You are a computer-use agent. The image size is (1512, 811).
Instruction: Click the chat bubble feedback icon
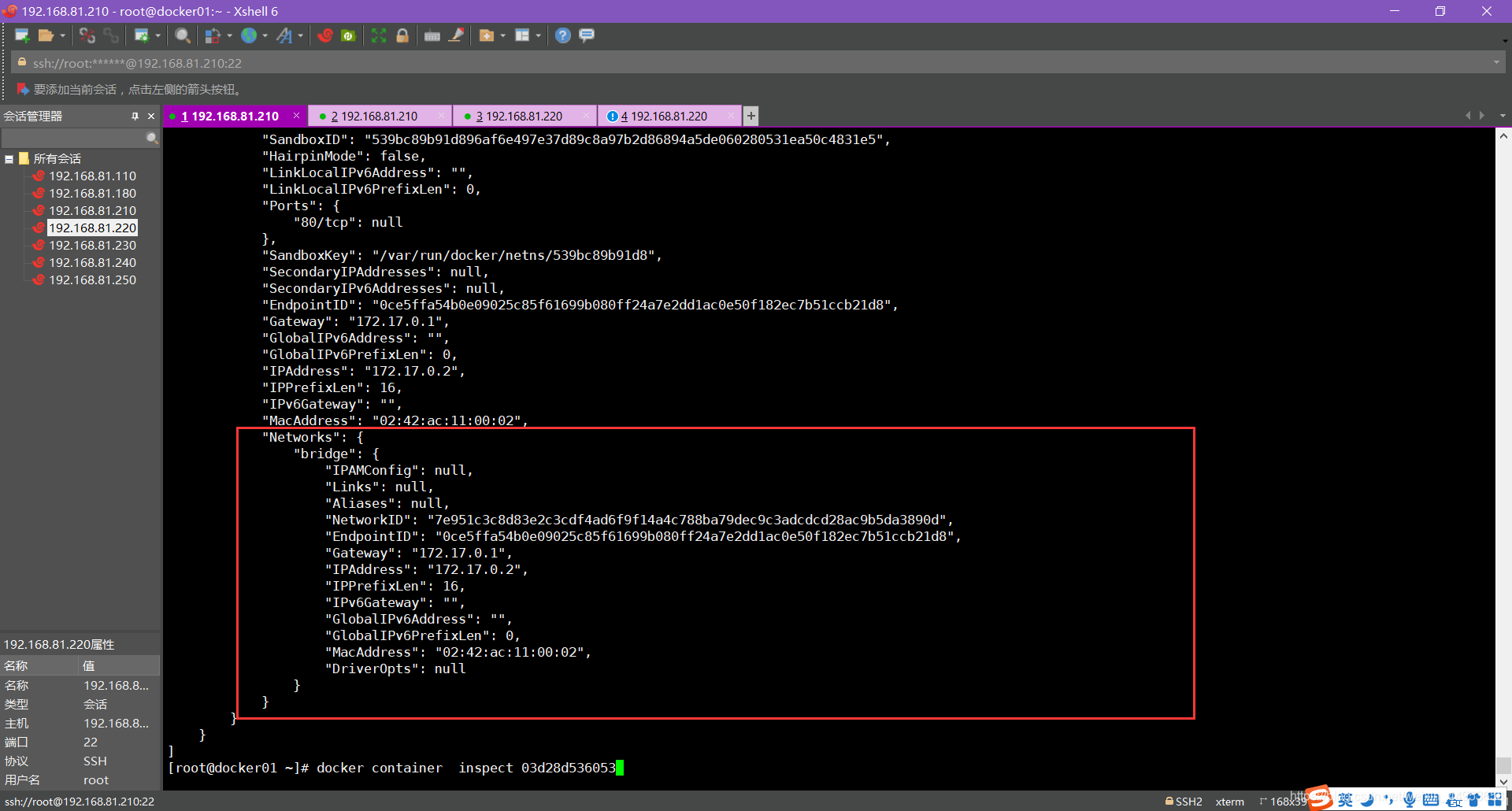587,35
